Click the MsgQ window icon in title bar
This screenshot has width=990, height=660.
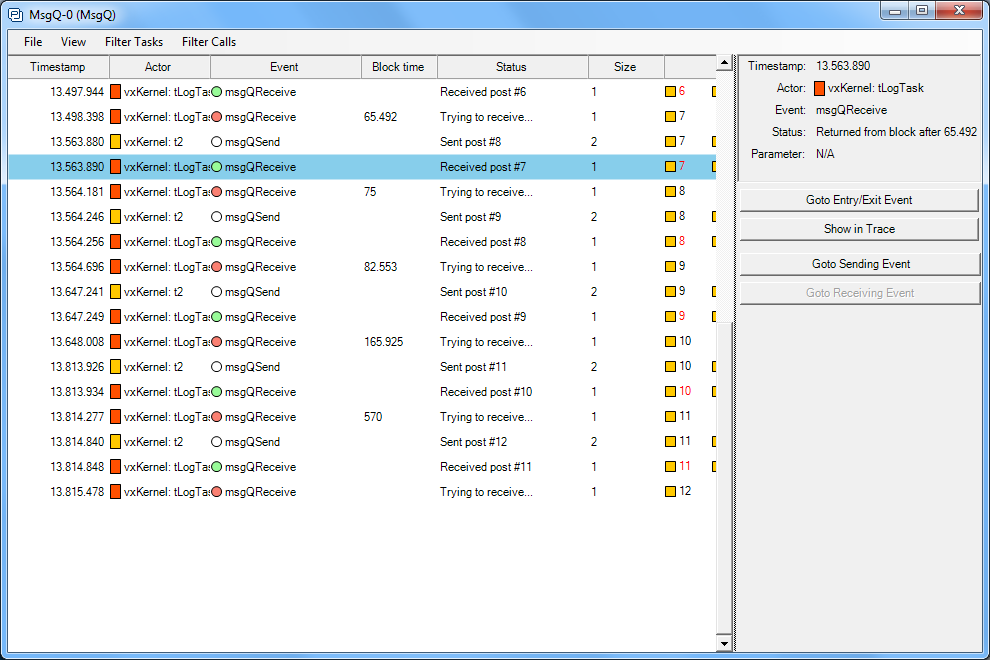coord(15,14)
